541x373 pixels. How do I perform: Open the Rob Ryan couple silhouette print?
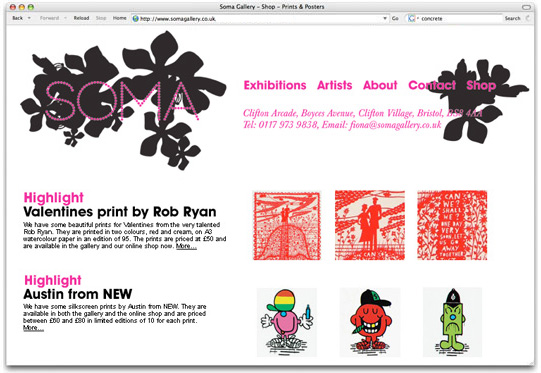click(370, 225)
